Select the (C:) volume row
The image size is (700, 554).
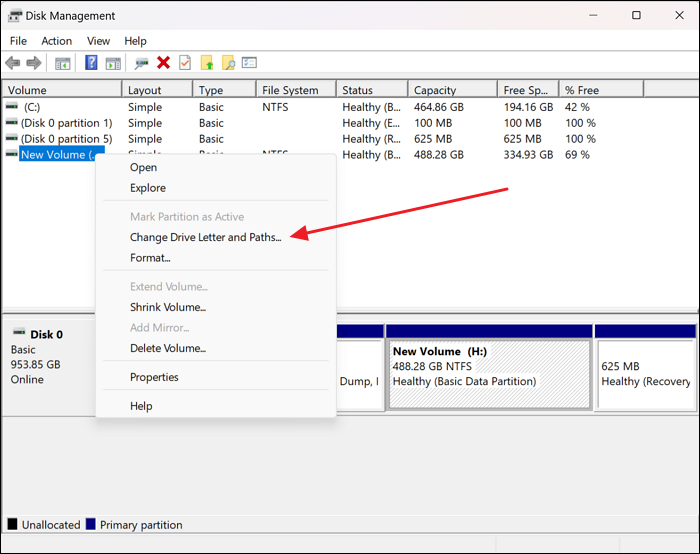click(32, 107)
